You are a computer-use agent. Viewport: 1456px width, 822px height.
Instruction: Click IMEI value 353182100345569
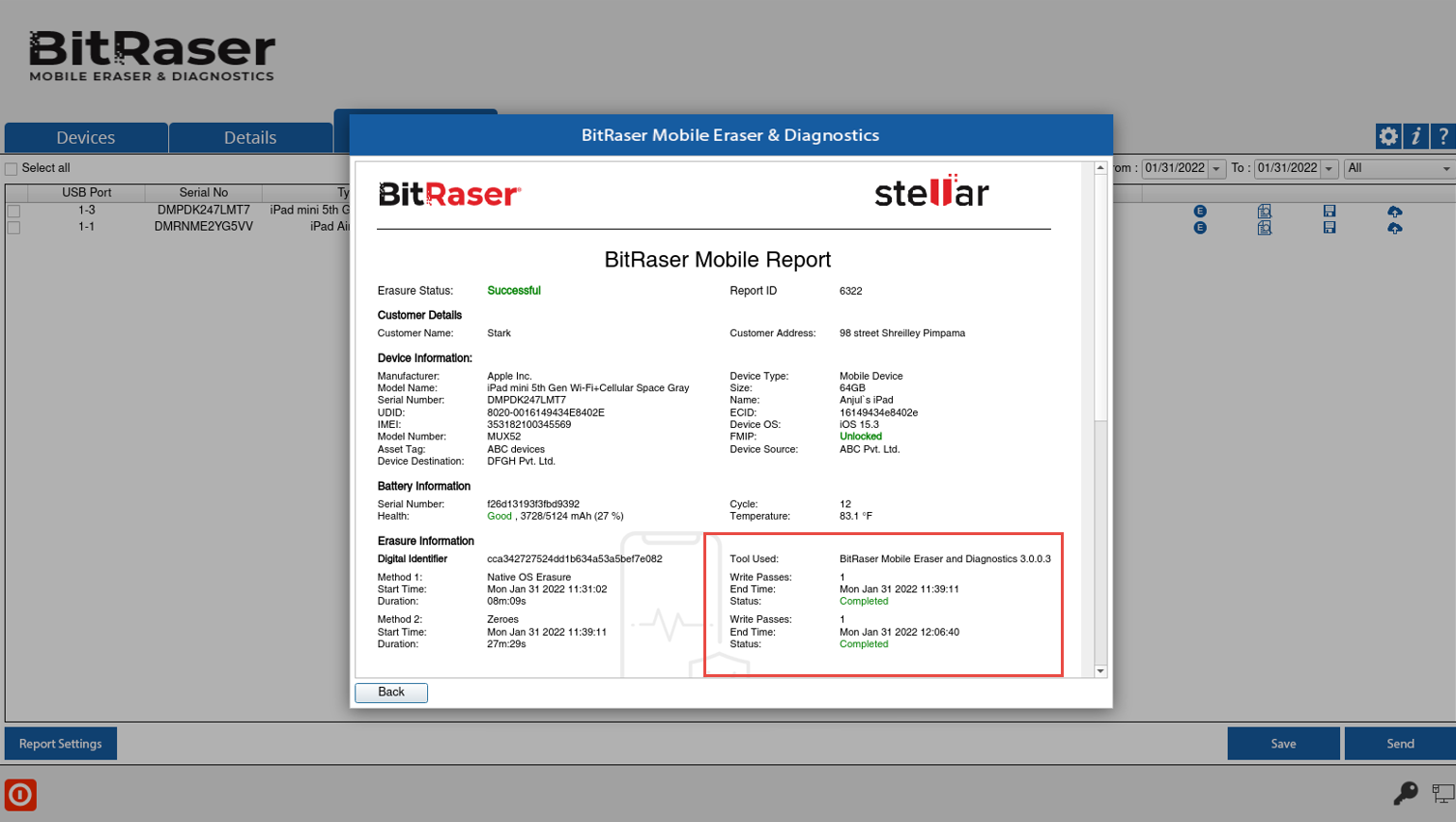coord(529,425)
